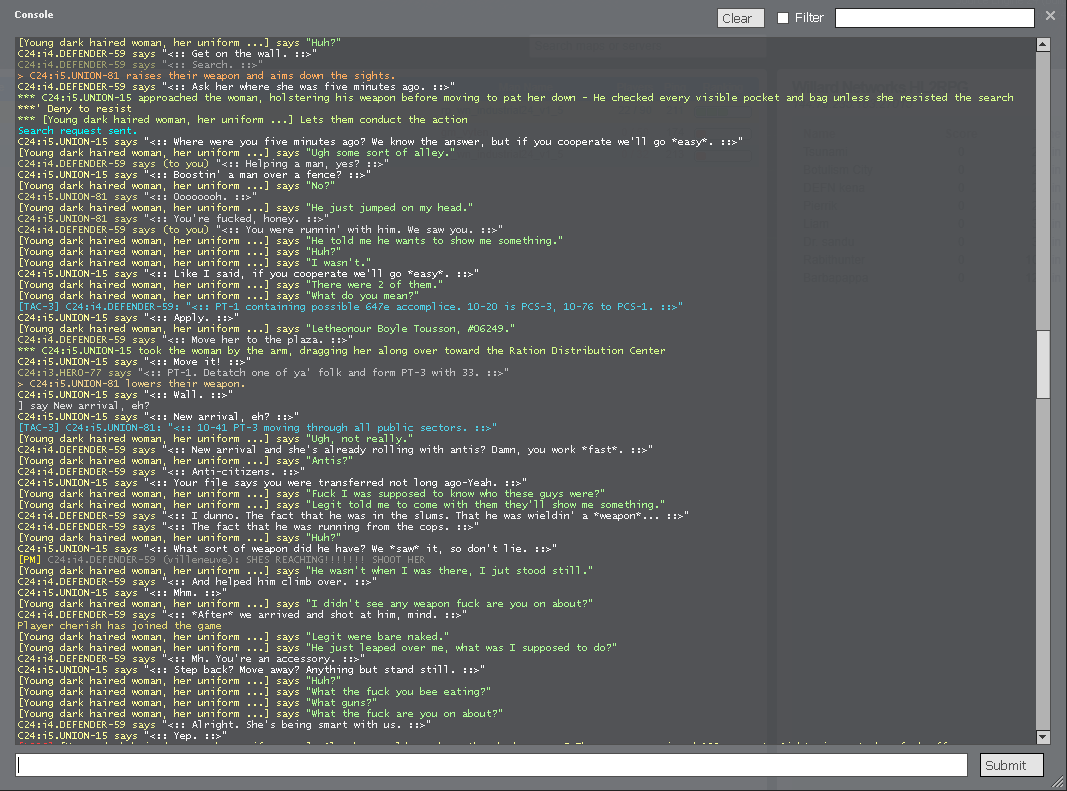
Task: Click the line '] say New arrival, eh?'
Action: tap(84, 406)
